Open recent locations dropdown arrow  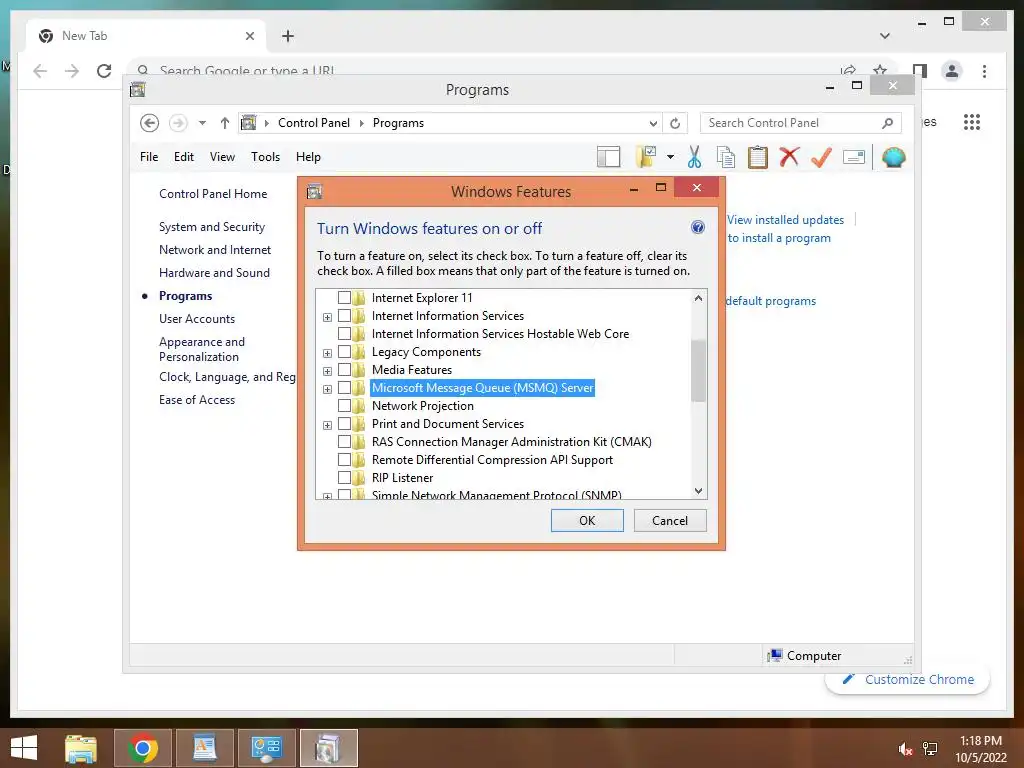click(x=202, y=123)
